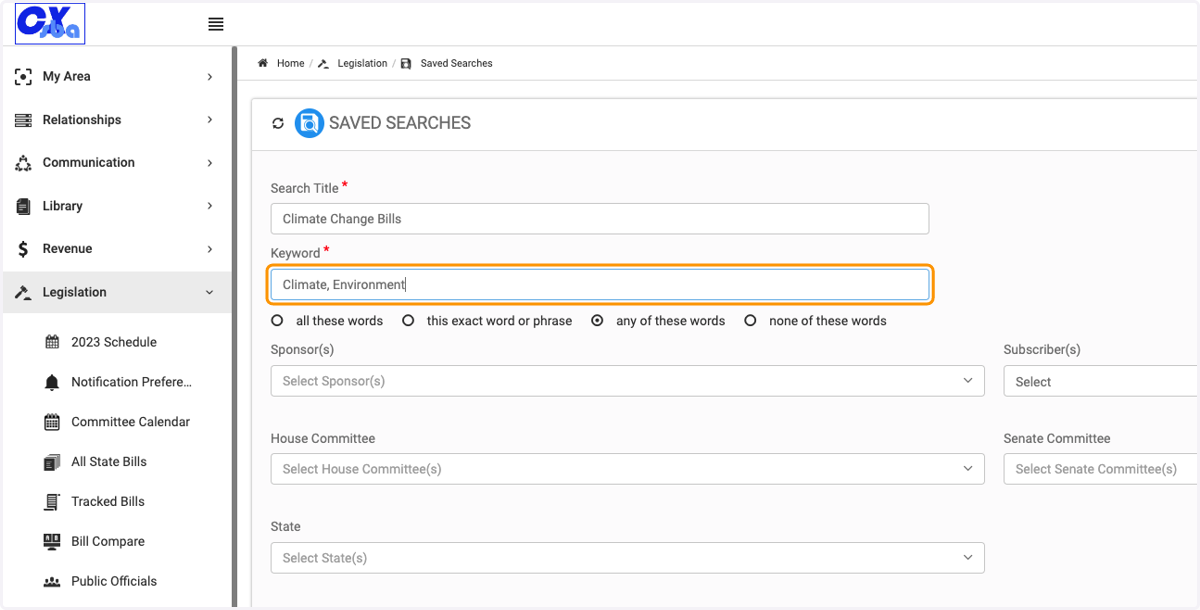This screenshot has height=610, width=1200.
Task: Select 'this exact word or phrase' option
Action: tap(408, 321)
